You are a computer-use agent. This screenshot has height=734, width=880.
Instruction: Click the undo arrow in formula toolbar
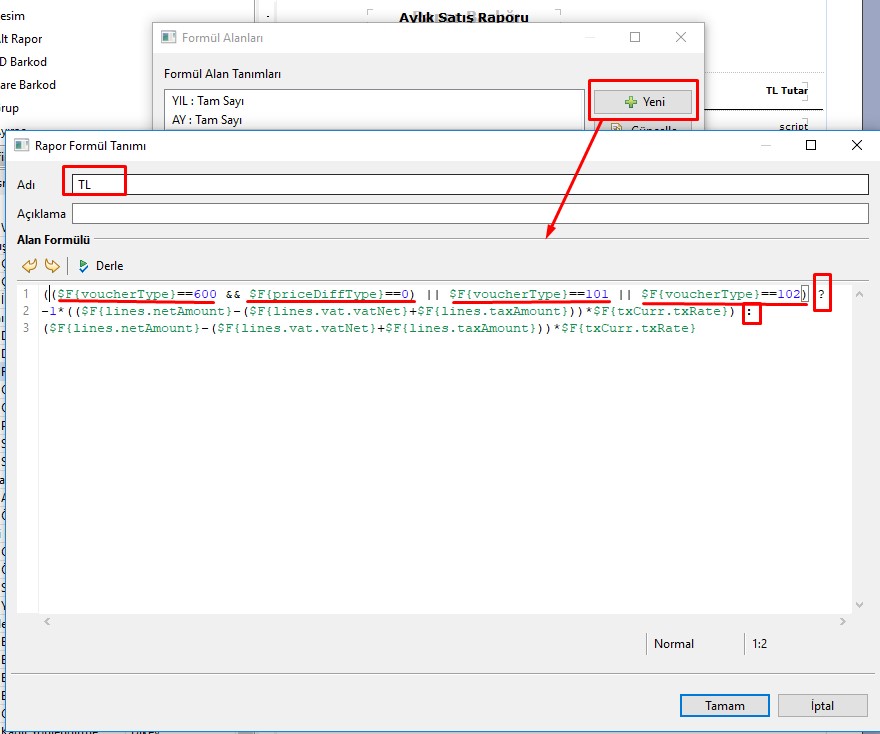point(29,266)
